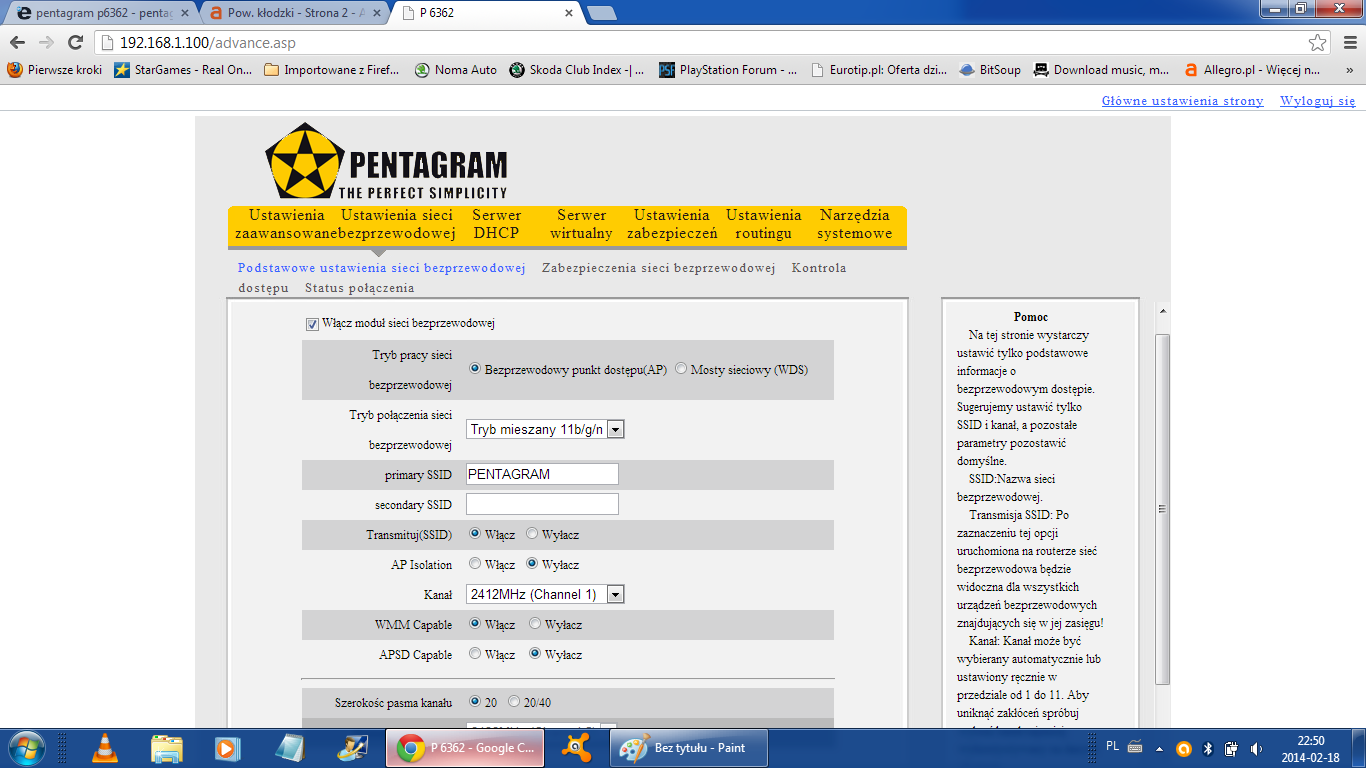Open Zabezpieczenia sieci bezprzewodowej submenu

pos(659,268)
